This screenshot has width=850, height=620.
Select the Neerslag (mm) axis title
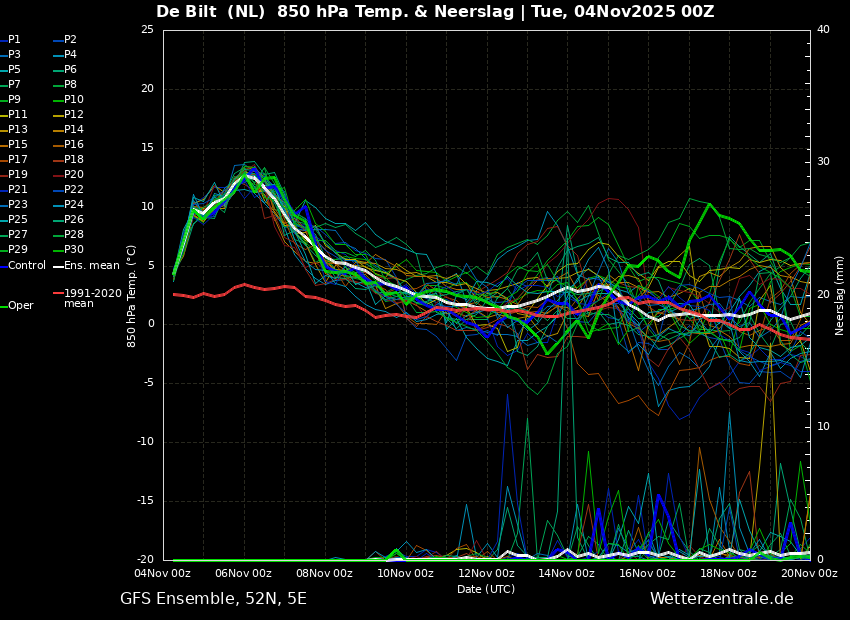coord(840,295)
